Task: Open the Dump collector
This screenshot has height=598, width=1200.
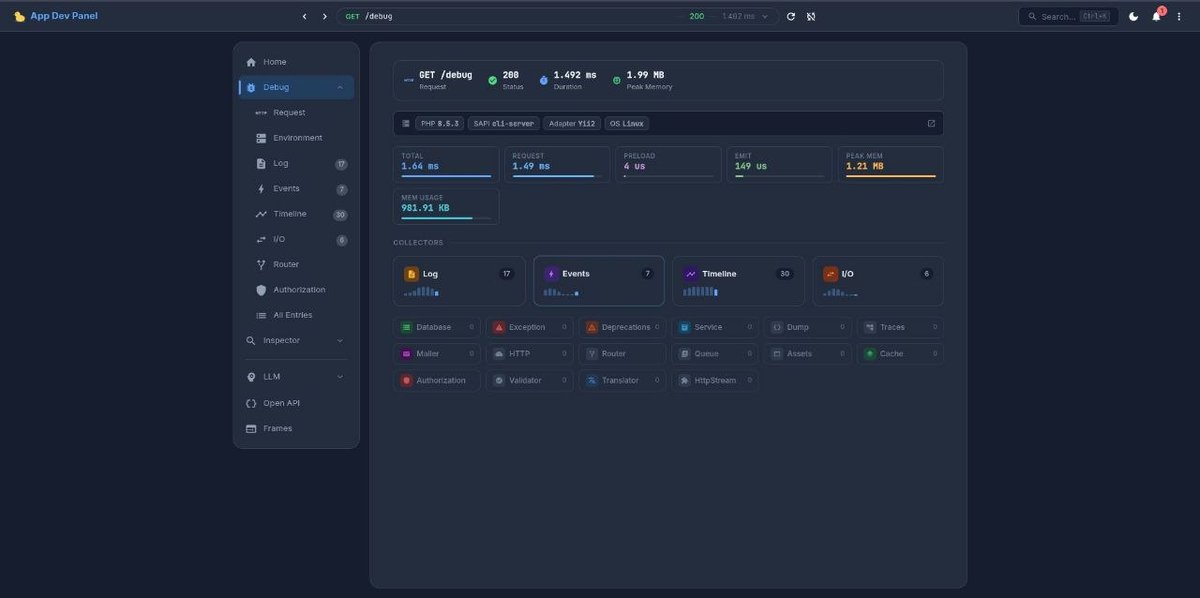Action: click(808, 327)
